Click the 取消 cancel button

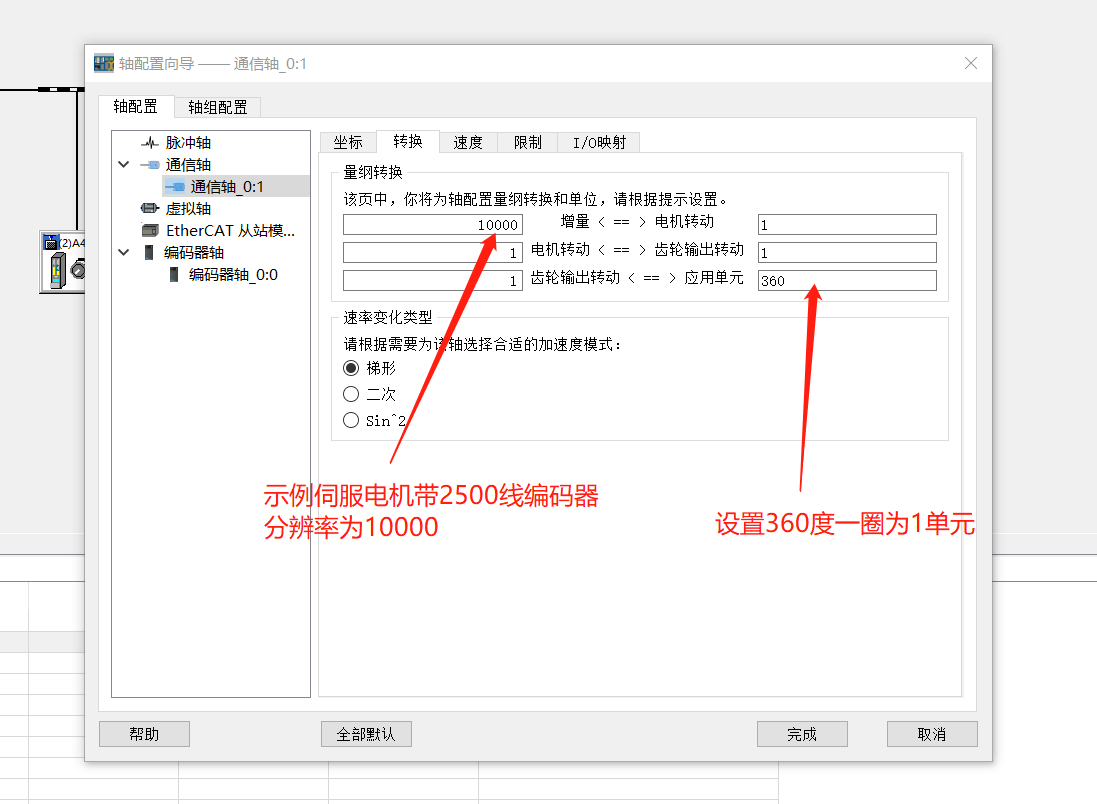(x=932, y=734)
